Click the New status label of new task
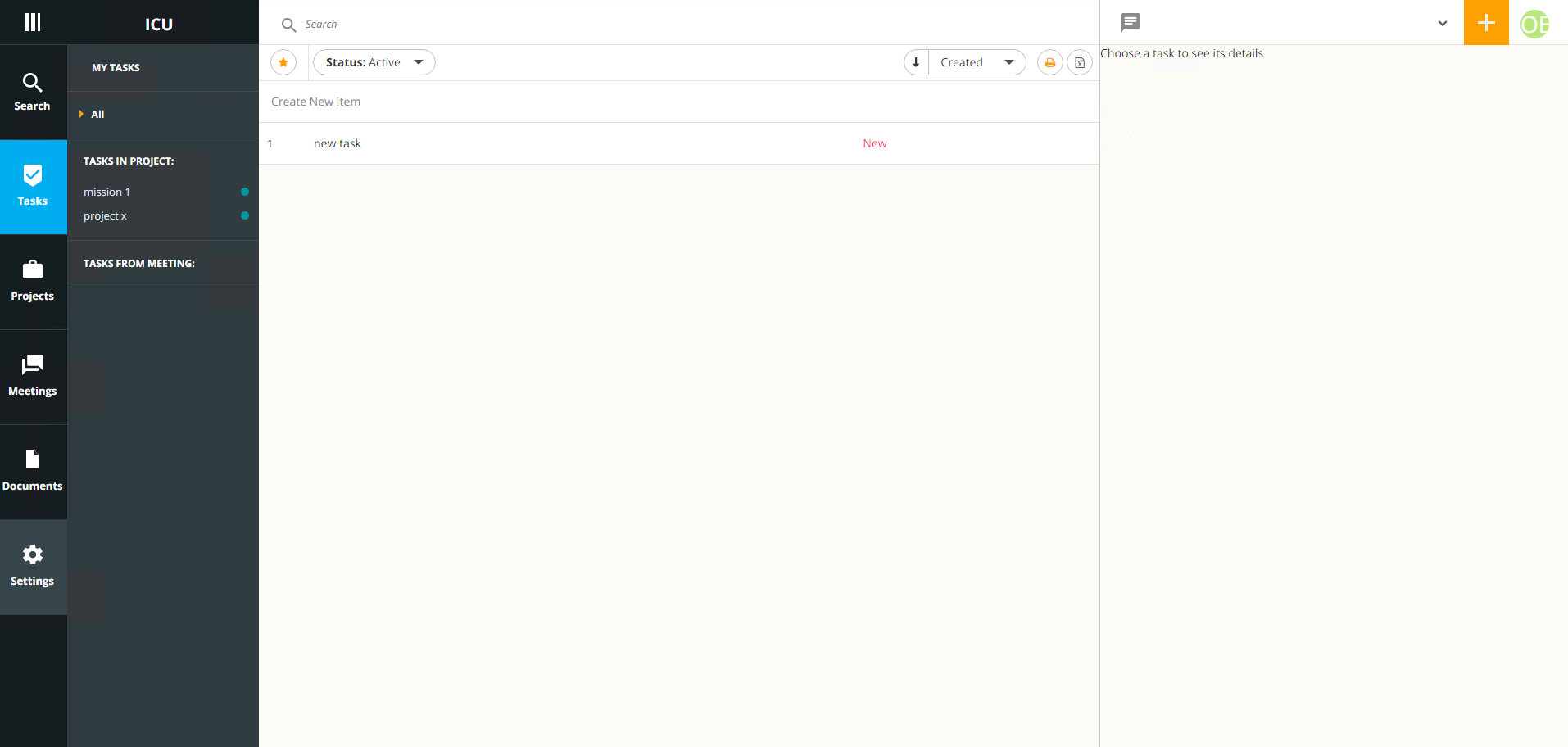 pyautogui.click(x=874, y=143)
